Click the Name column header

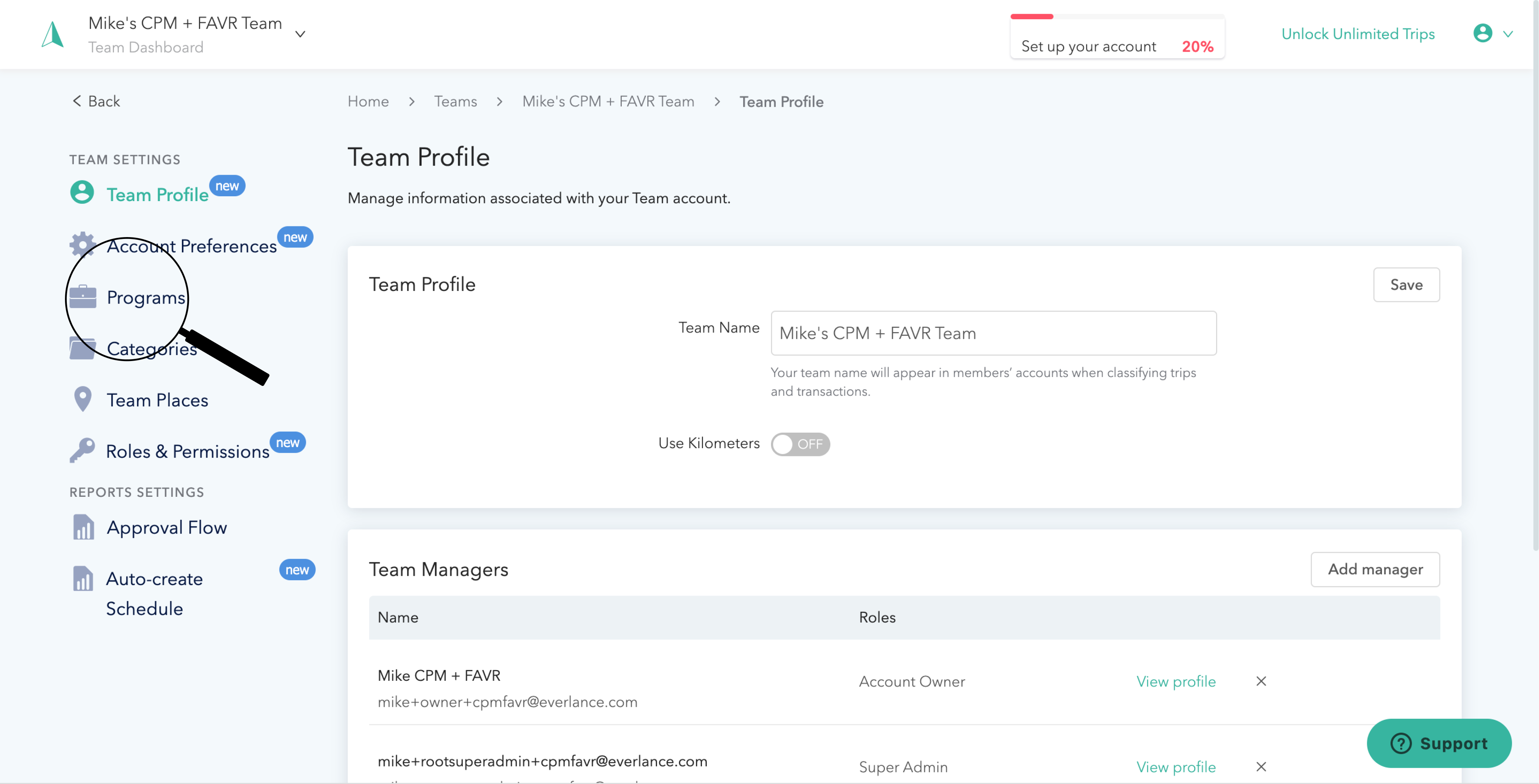(x=398, y=617)
